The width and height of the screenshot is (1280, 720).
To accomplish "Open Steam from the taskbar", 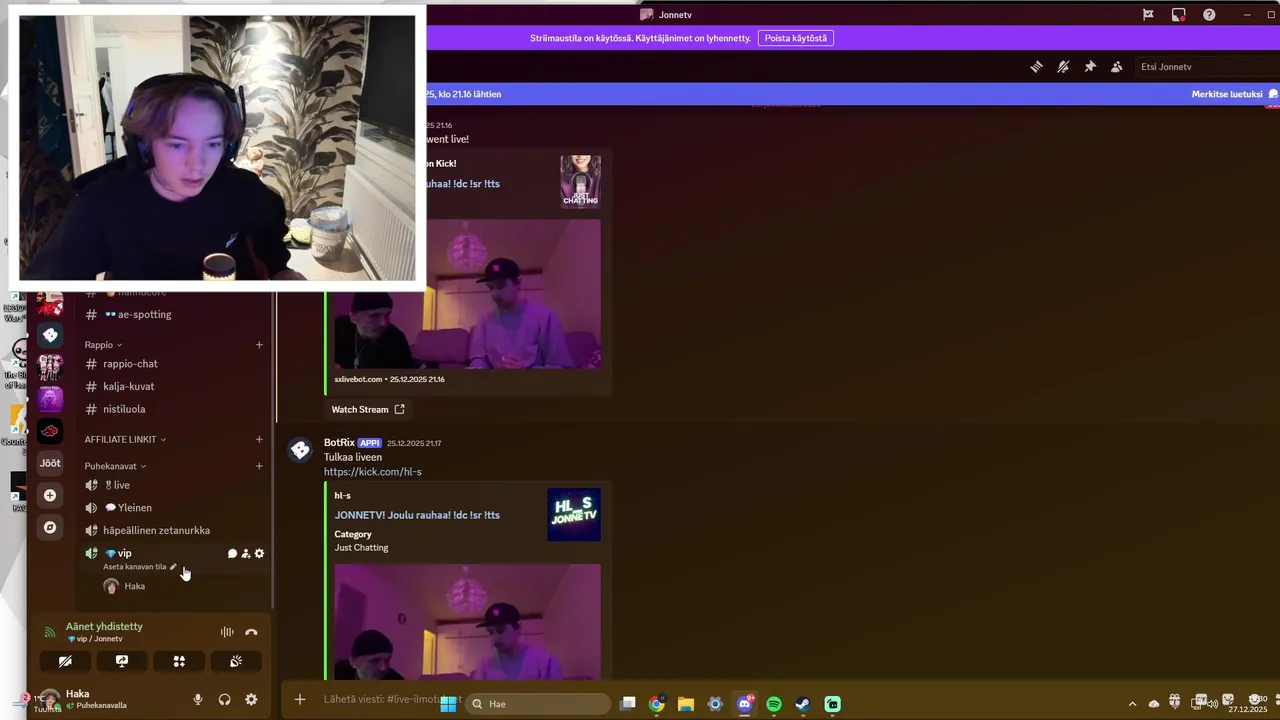I will click(803, 704).
